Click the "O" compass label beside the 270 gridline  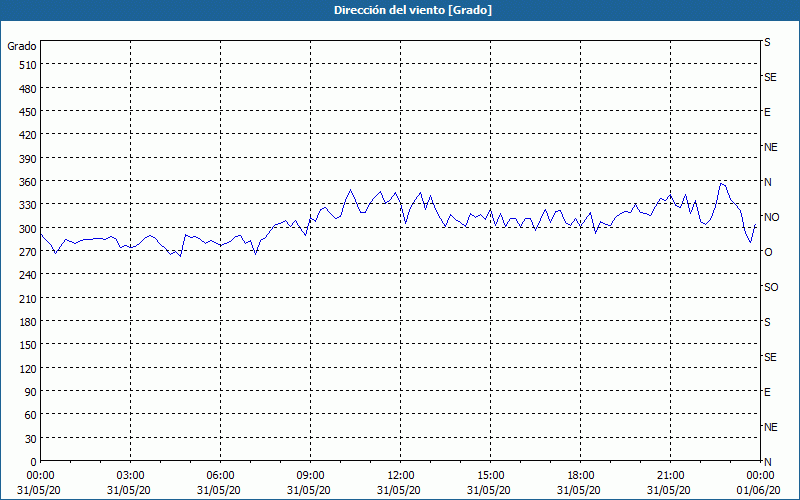[x=768, y=252]
